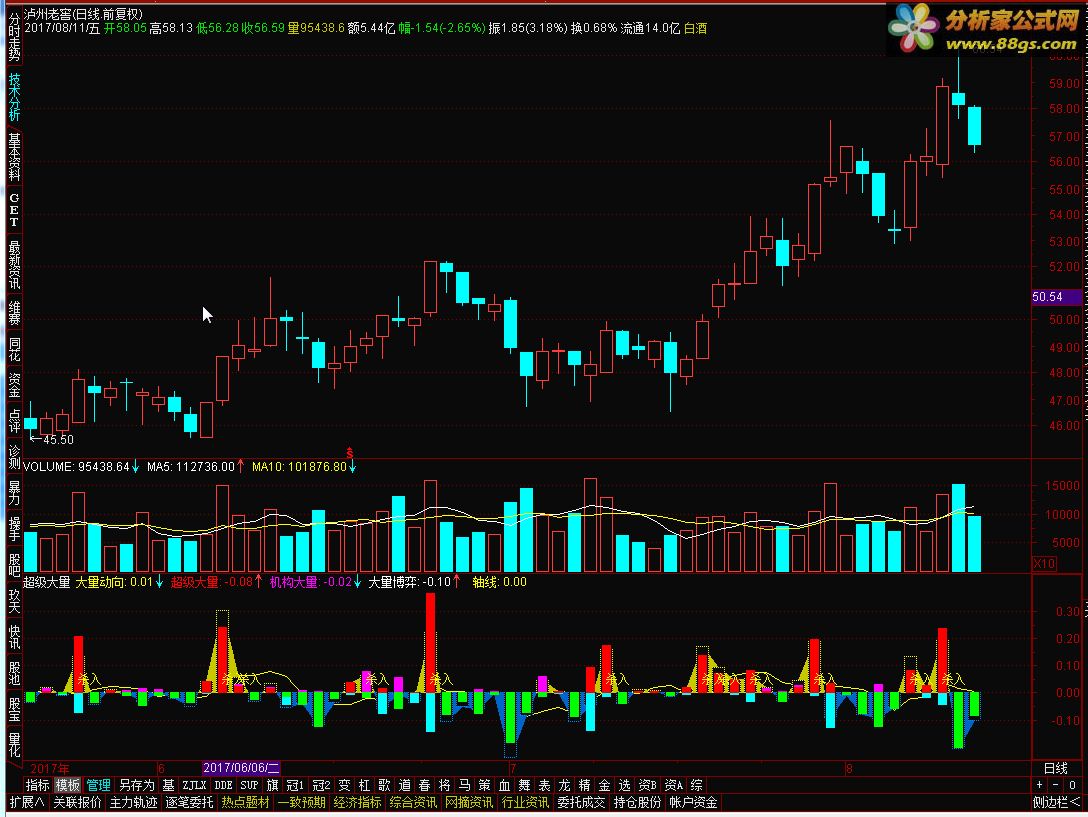Open the 委托成交 bottom tab
This screenshot has height=817, width=1088.
581,802
